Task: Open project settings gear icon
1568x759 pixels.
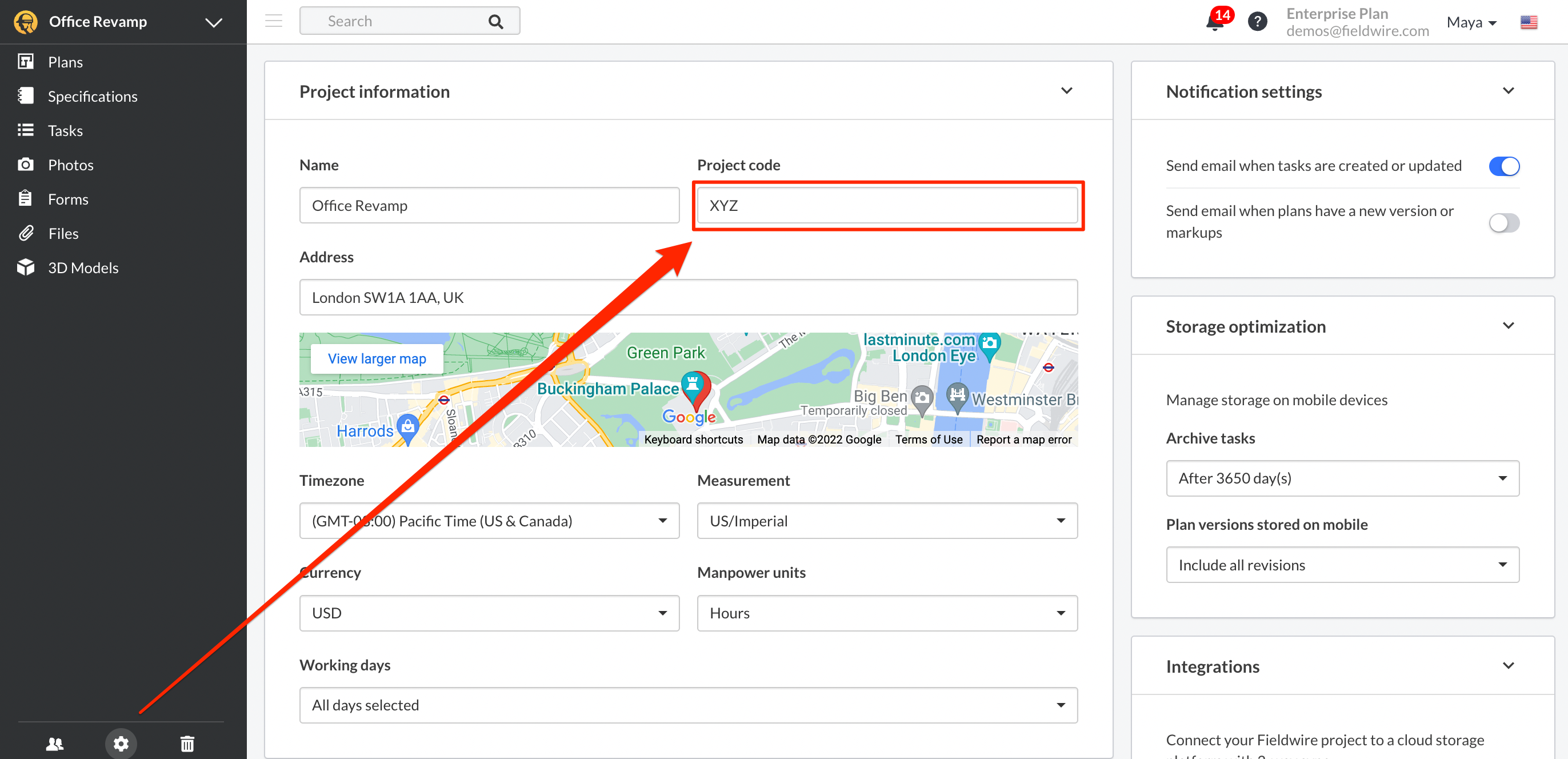Action: pyautogui.click(x=121, y=743)
